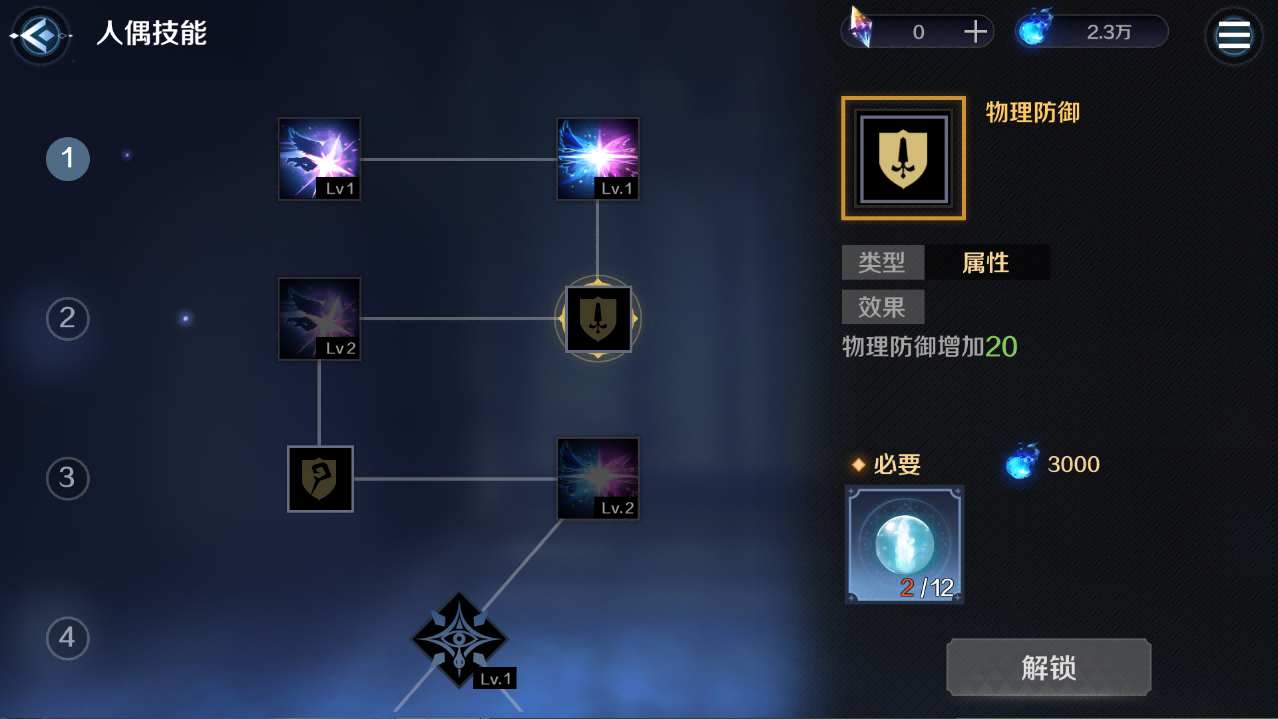Select the row 1 left Lv1 skill
Image resolution: width=1278 pixels, height=719 pixels.
point(319,159)
